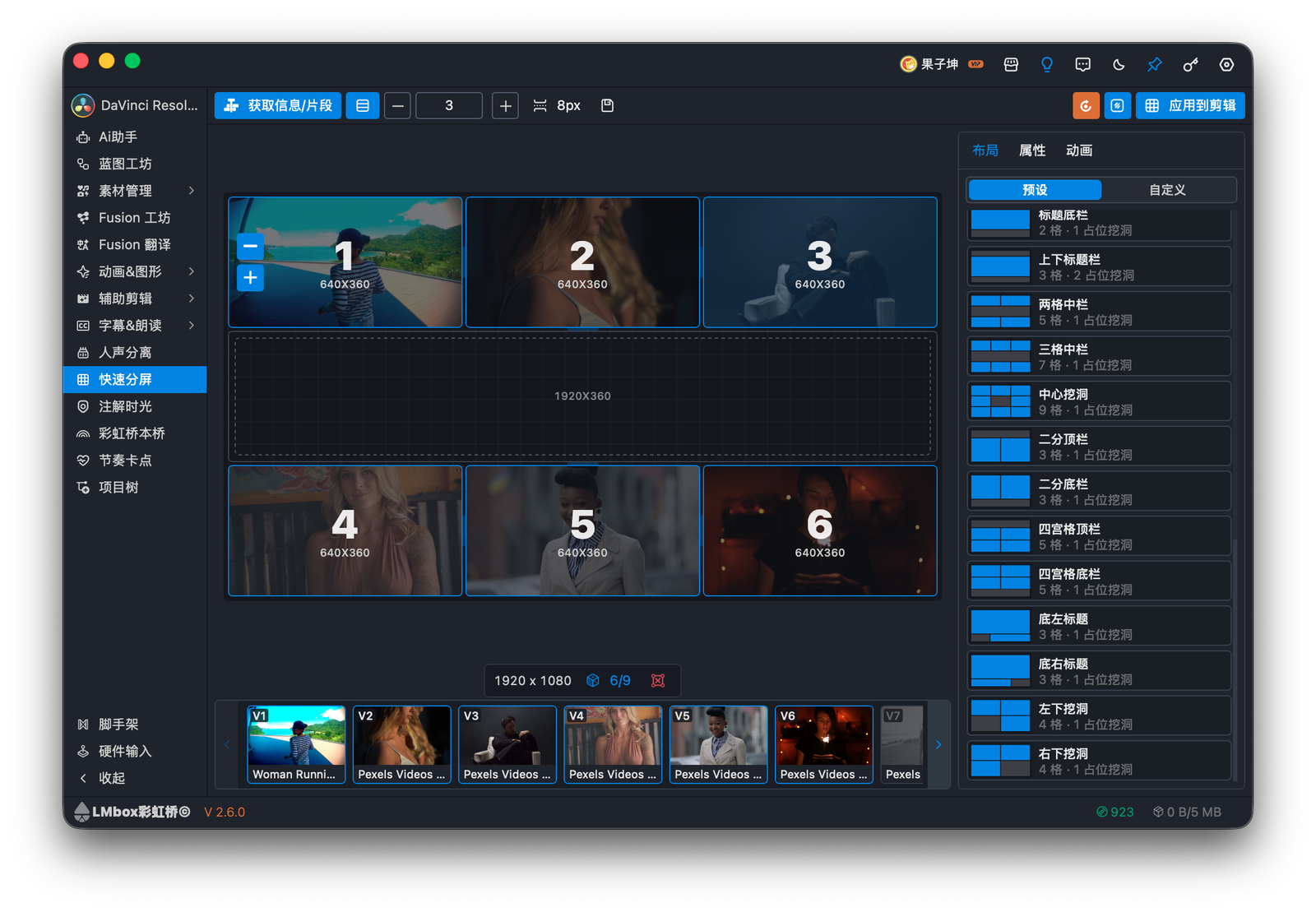Click 获取信息/片段 button
Screen dimensions: 1316x912
(278, 105)
